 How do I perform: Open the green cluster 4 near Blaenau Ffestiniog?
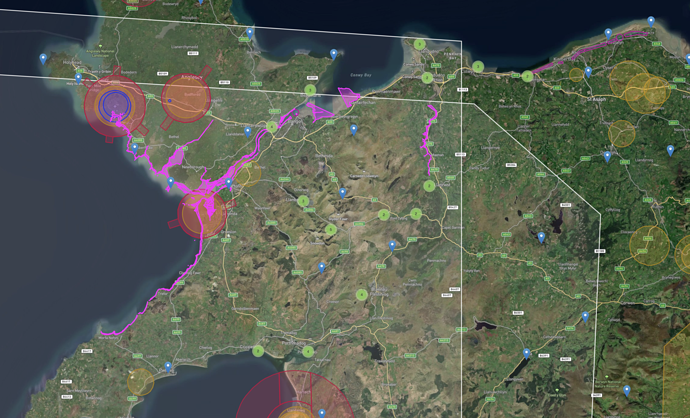coord(362,294)
